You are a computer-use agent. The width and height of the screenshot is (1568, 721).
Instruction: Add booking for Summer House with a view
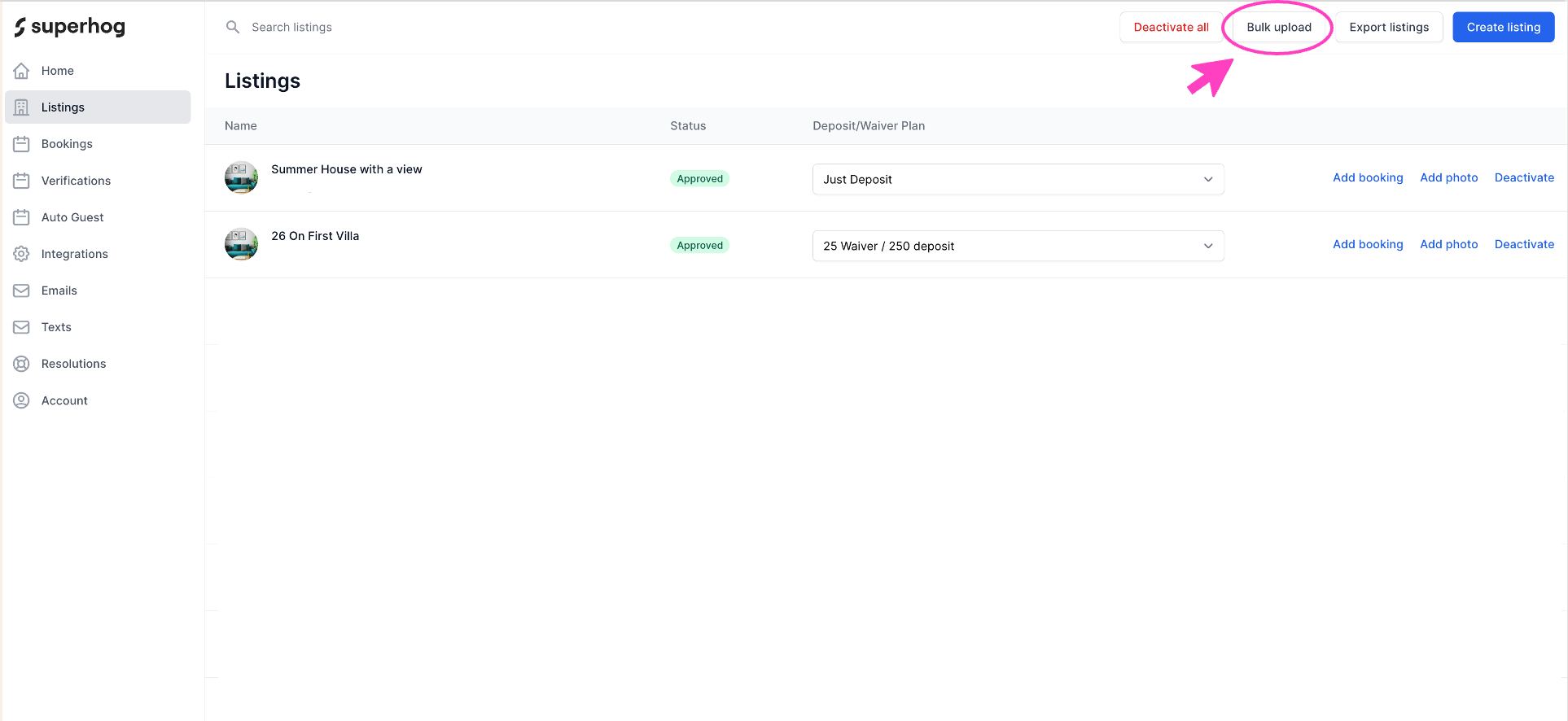pos(1368,177)
